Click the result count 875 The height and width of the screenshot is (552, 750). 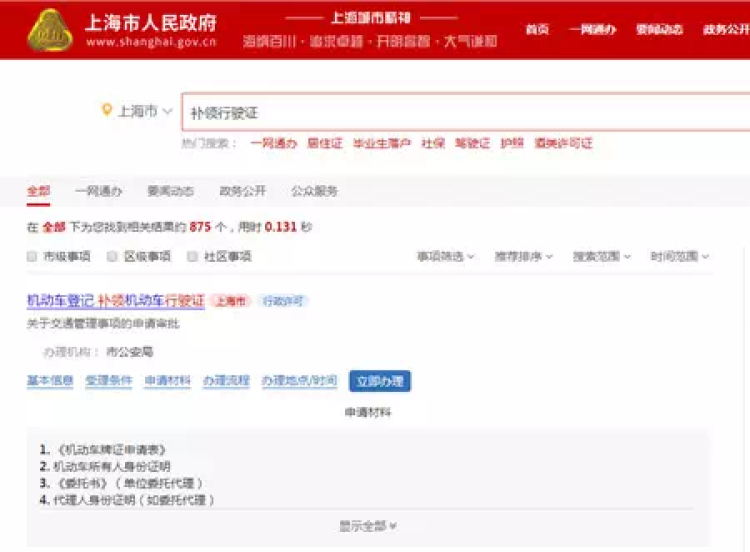[200, 227]
